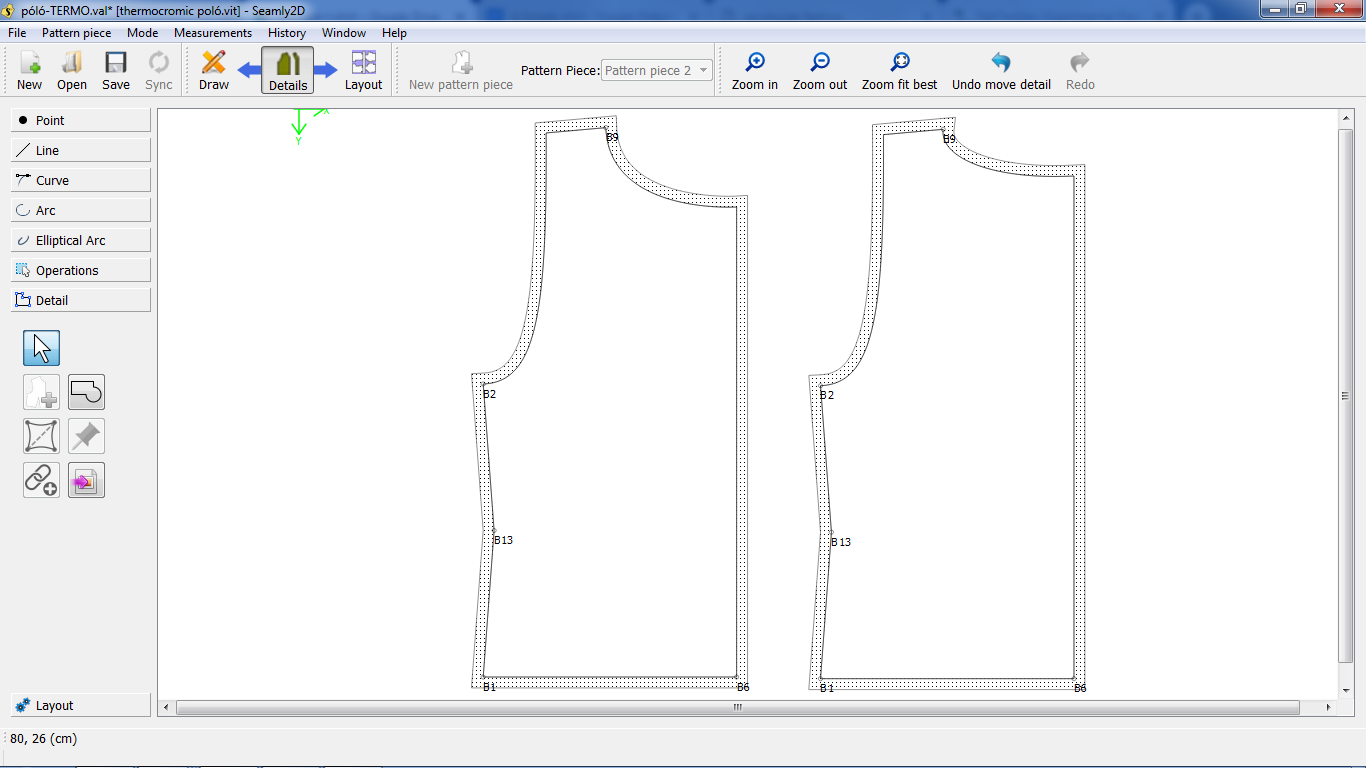The image size is (1366, 768).
Task: Toggle the Details mode button
Action: pyautogui.click(x=288, y=71)
